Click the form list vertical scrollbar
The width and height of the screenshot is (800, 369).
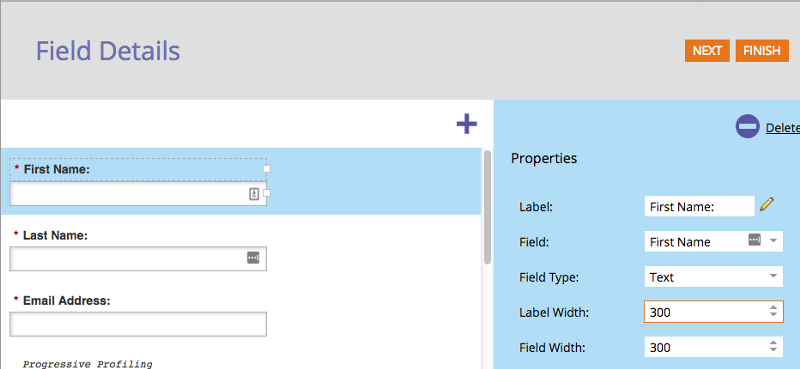coord(487,207)
